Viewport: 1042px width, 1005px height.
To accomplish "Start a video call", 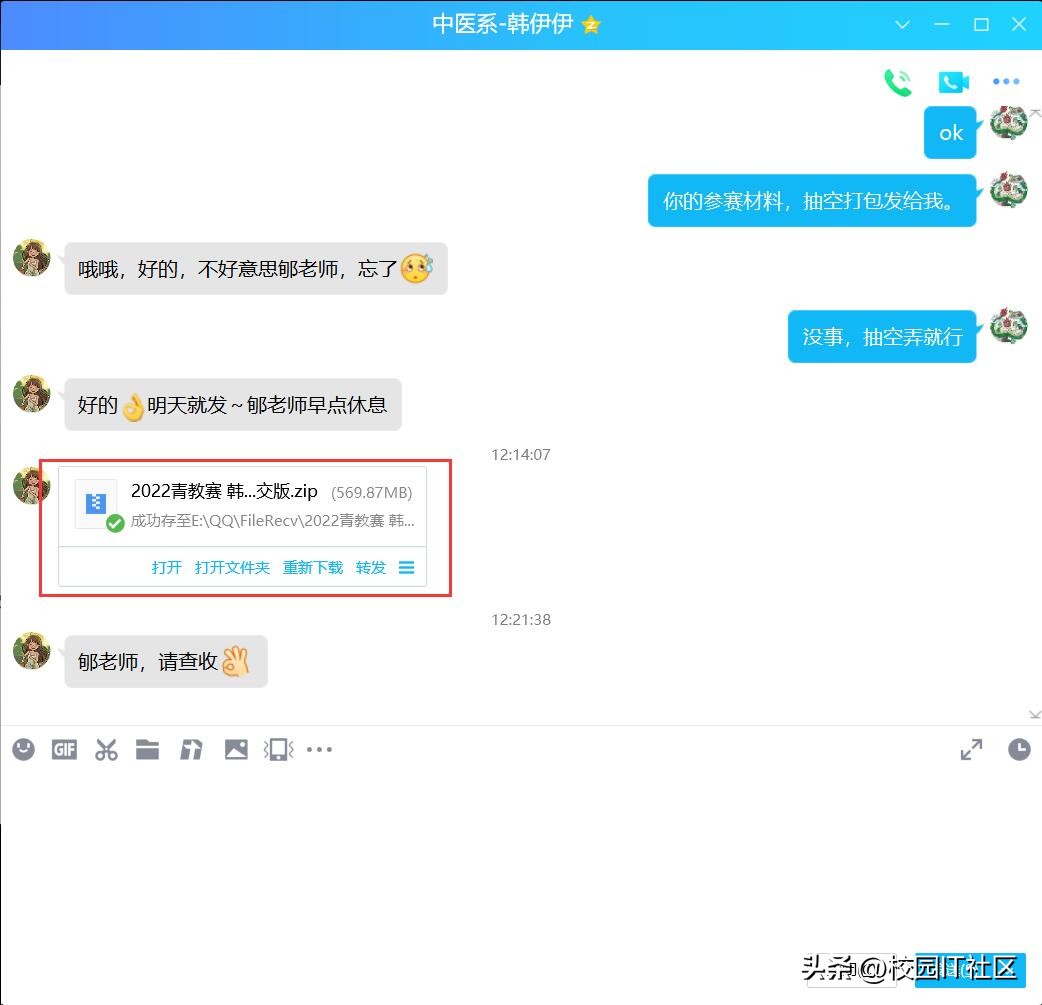I will tap(952, 82).
